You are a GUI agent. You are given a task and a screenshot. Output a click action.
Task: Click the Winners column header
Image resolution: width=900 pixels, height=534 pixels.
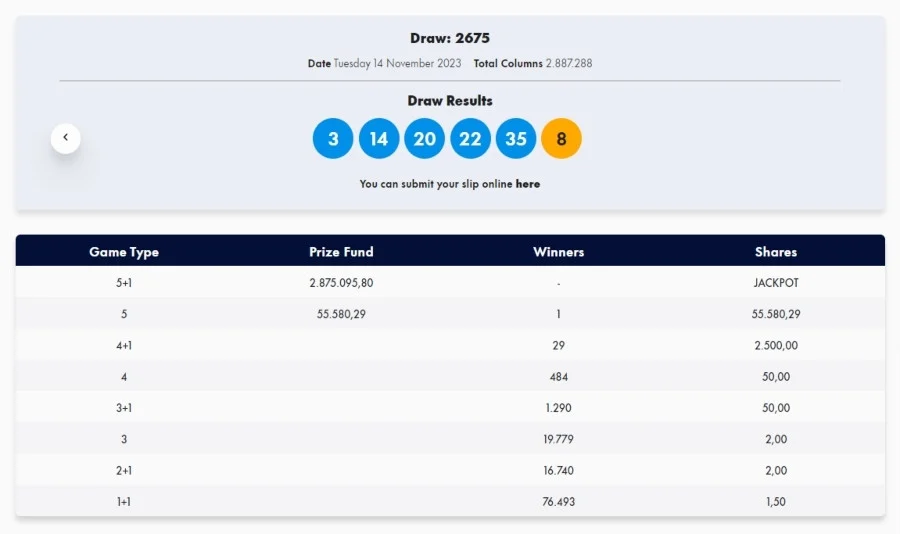[x=558, y=252]
